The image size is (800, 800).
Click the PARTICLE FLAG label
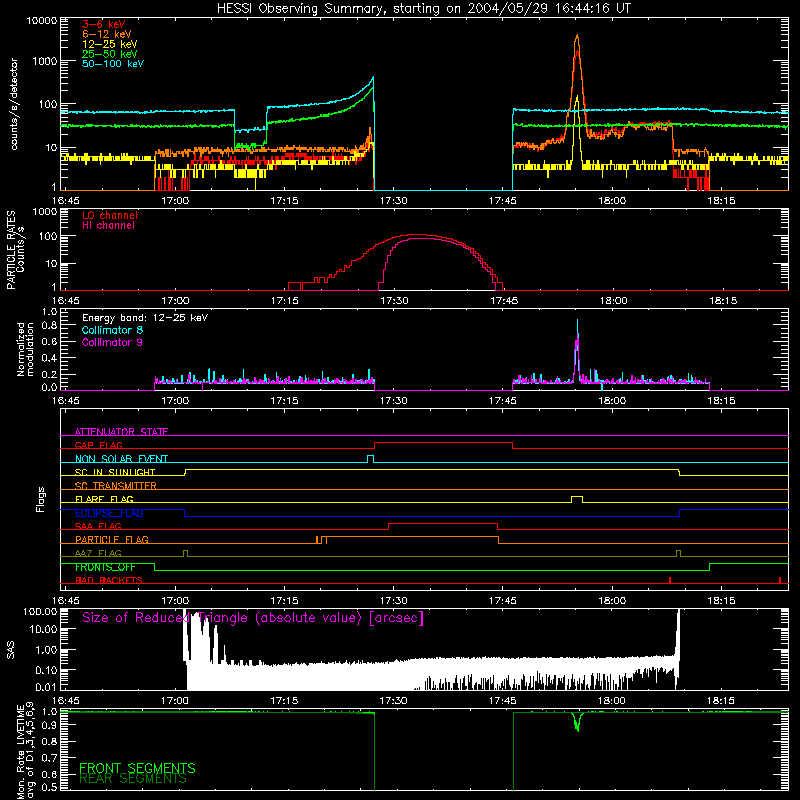coord(112,539)
